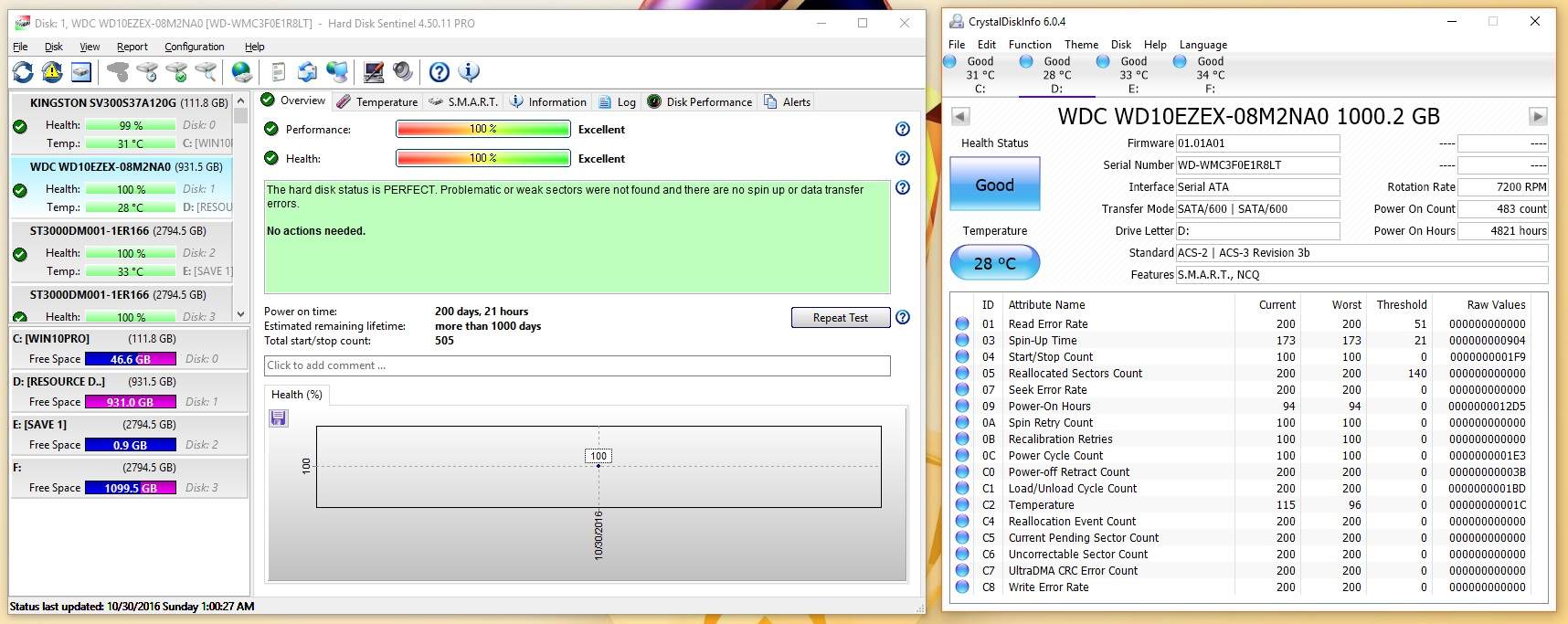Screen dimensions: 1568x624
Task: Click the refresh icon with yellow warning sign
Action: tap(52, 71)
